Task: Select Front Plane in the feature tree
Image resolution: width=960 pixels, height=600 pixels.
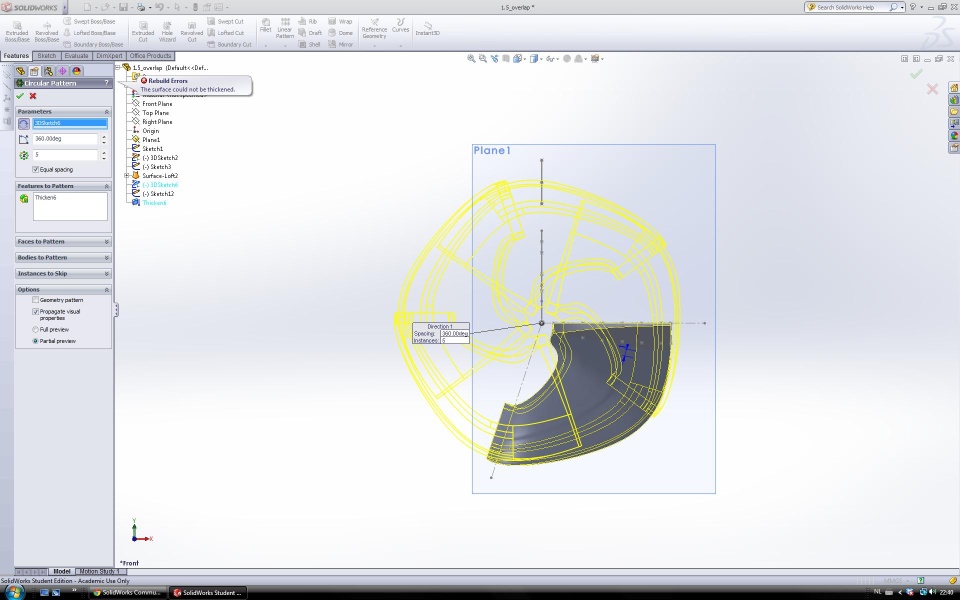Action: pos(157,103)
